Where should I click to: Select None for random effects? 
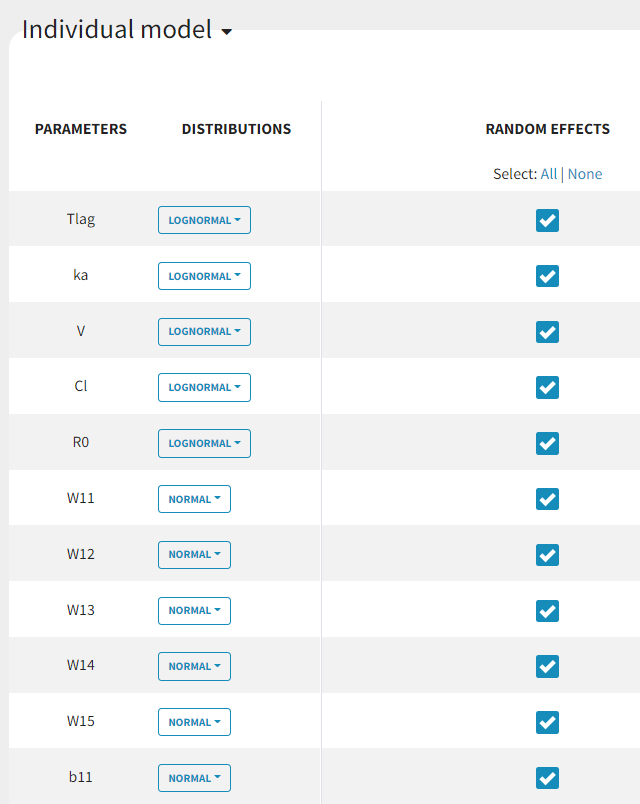585,174
